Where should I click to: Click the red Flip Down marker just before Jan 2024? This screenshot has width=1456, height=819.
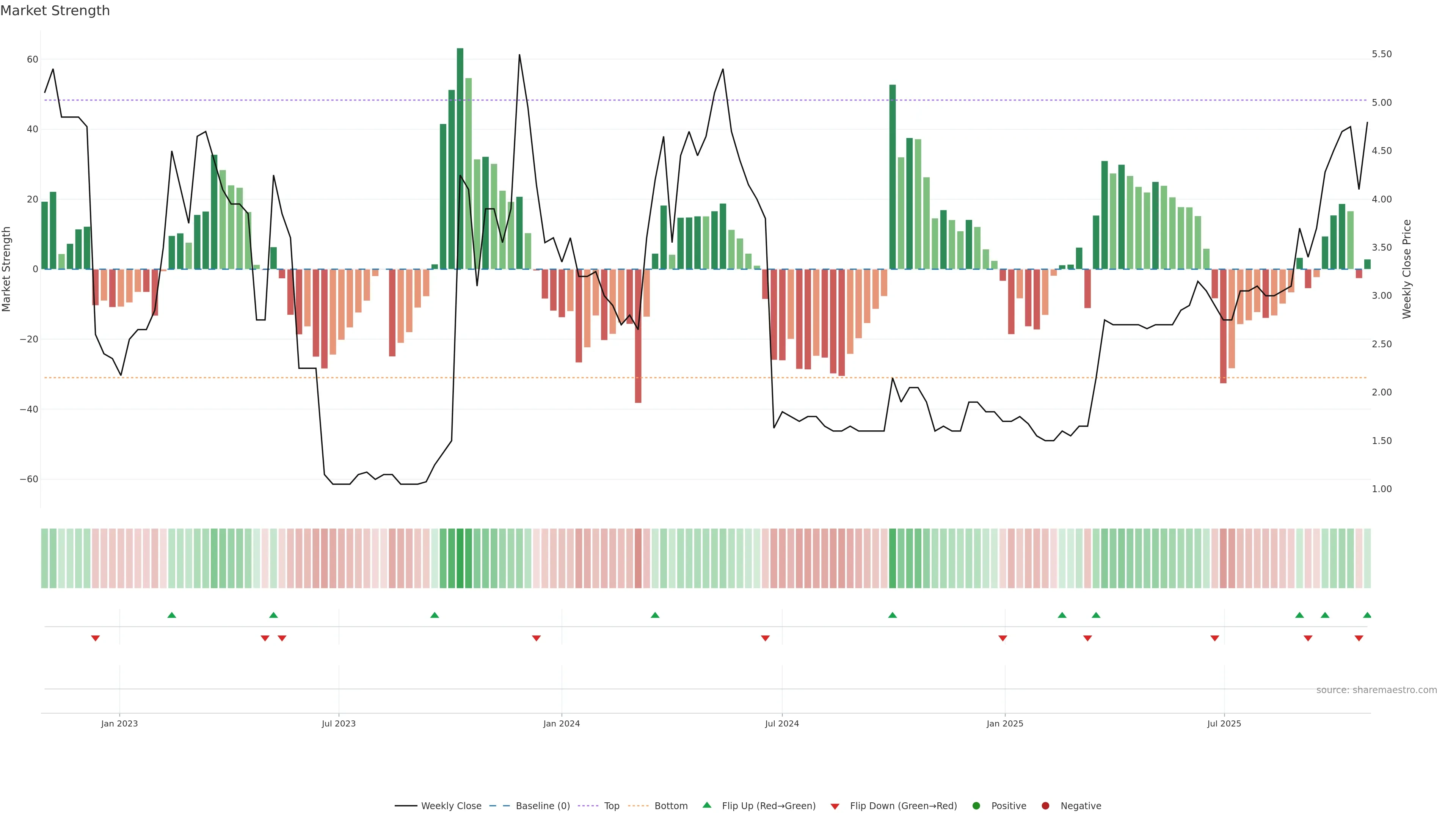pyautogui.click(x=537, y=638)
